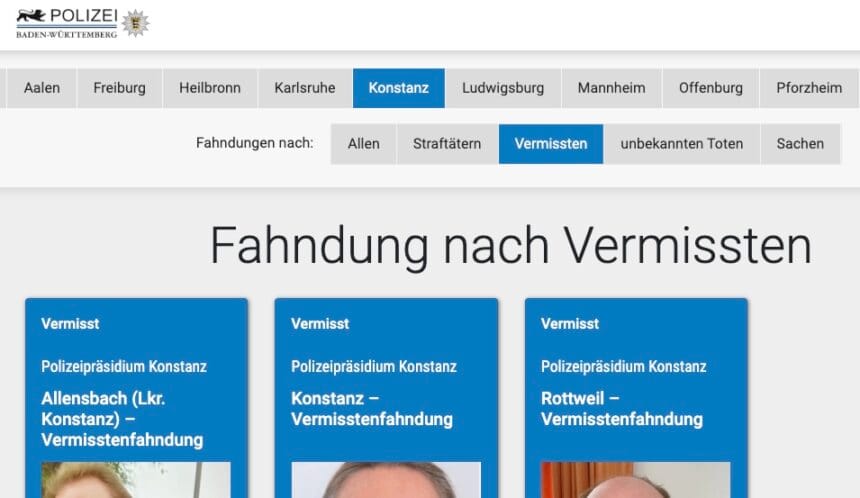Image resolution: width=860 pixels, height=498 pixels.
Task: Open the Konstanz – Vermisstenfahndung card title
Action: coord(372,409)
